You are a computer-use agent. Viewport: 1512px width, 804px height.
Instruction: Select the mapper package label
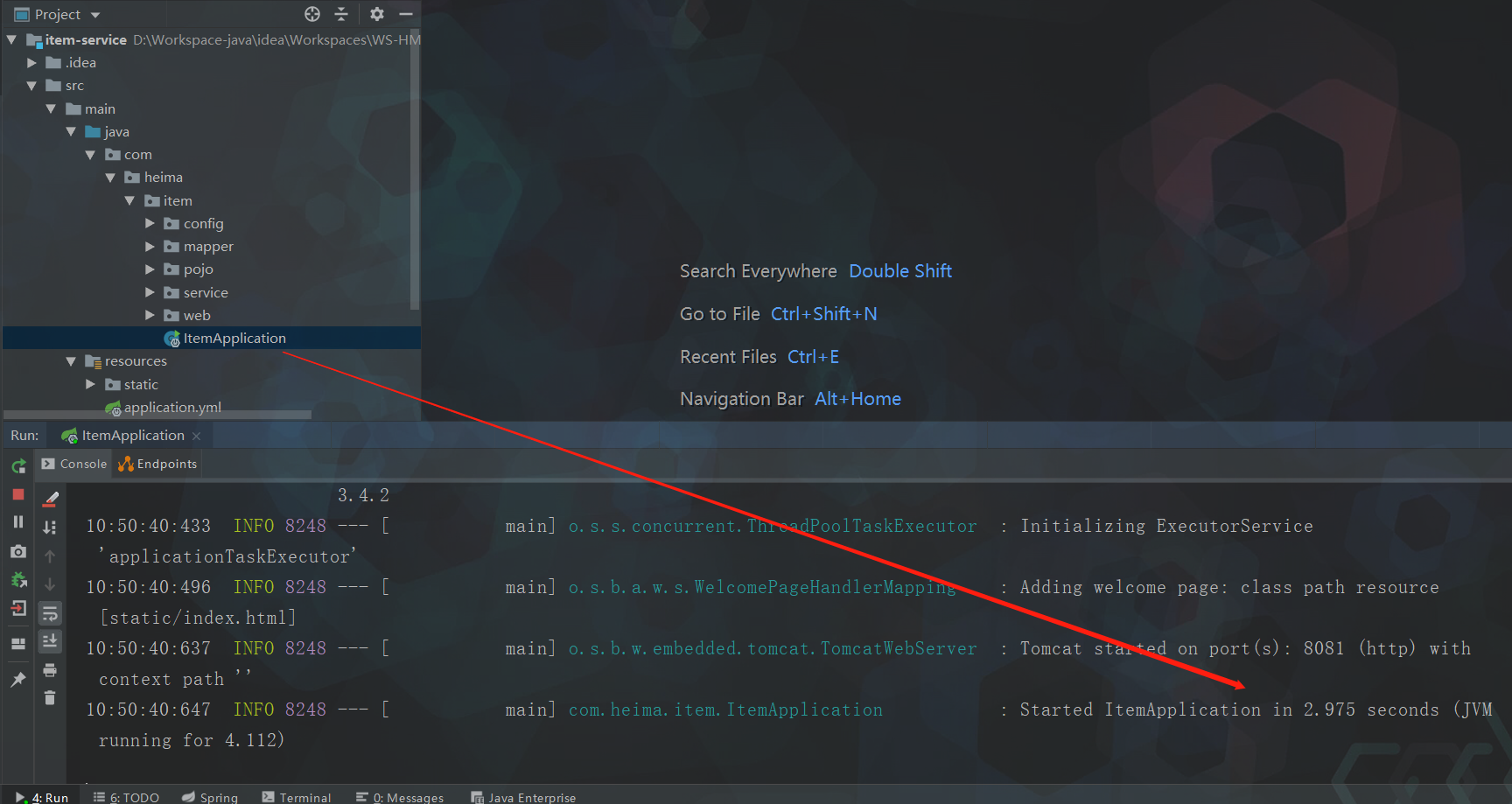click(208, 247)
